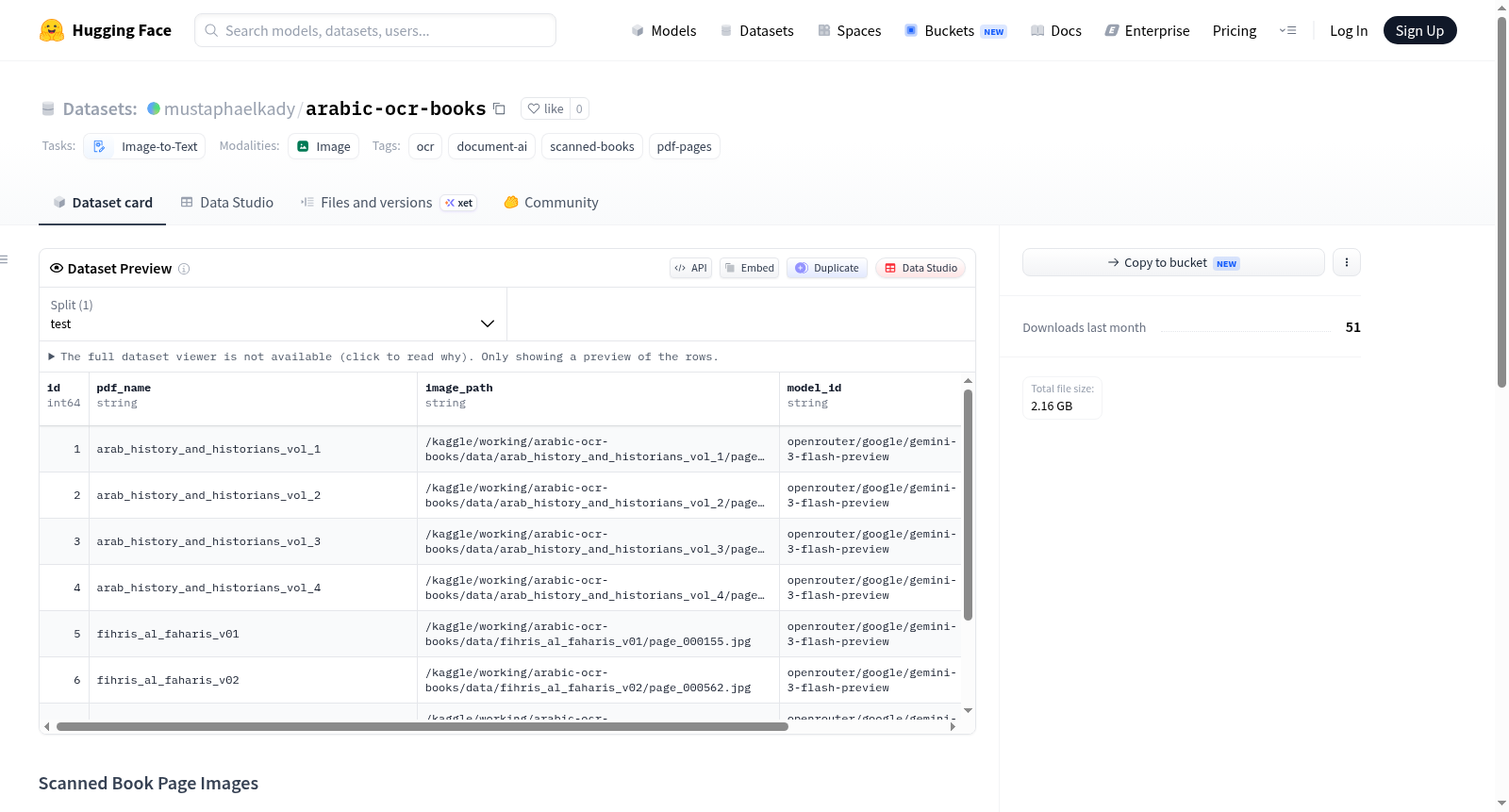Click the Dataset Preview info icon
1509x812 pixels.
tap(184, 269)
